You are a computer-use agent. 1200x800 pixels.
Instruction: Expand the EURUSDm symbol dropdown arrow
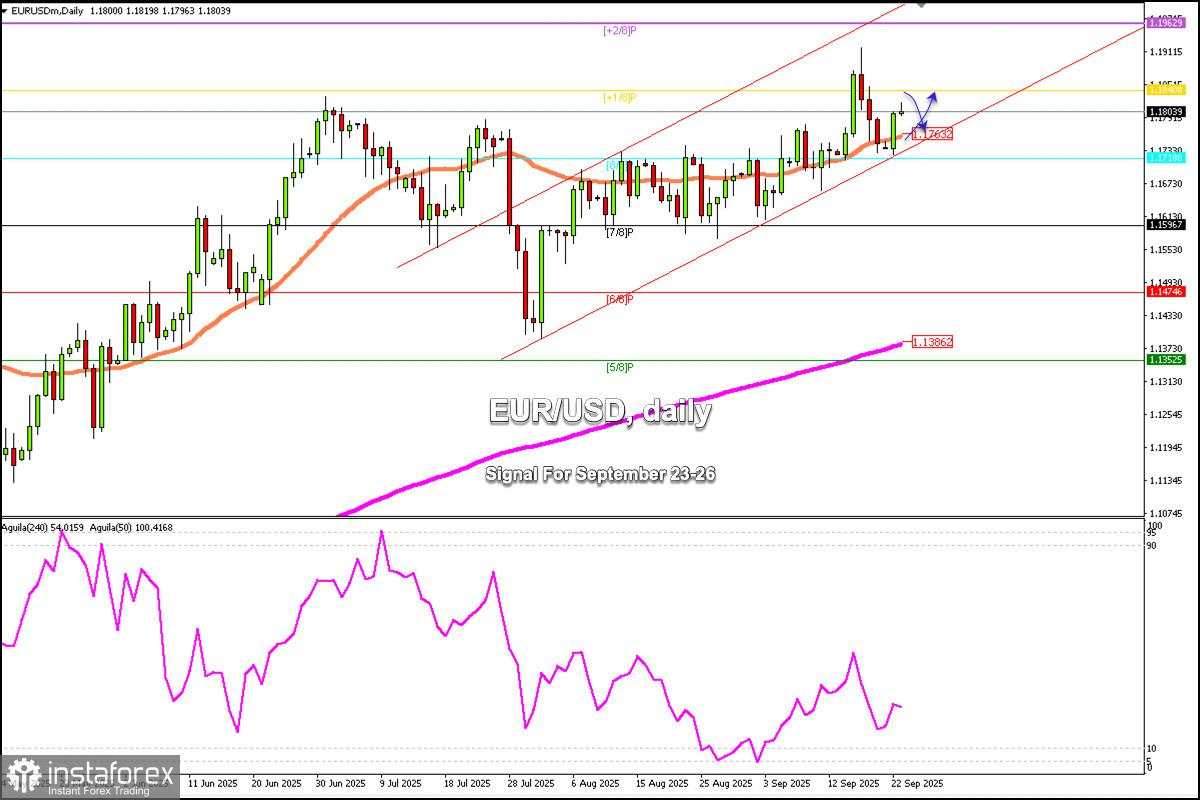pos(4,10)
